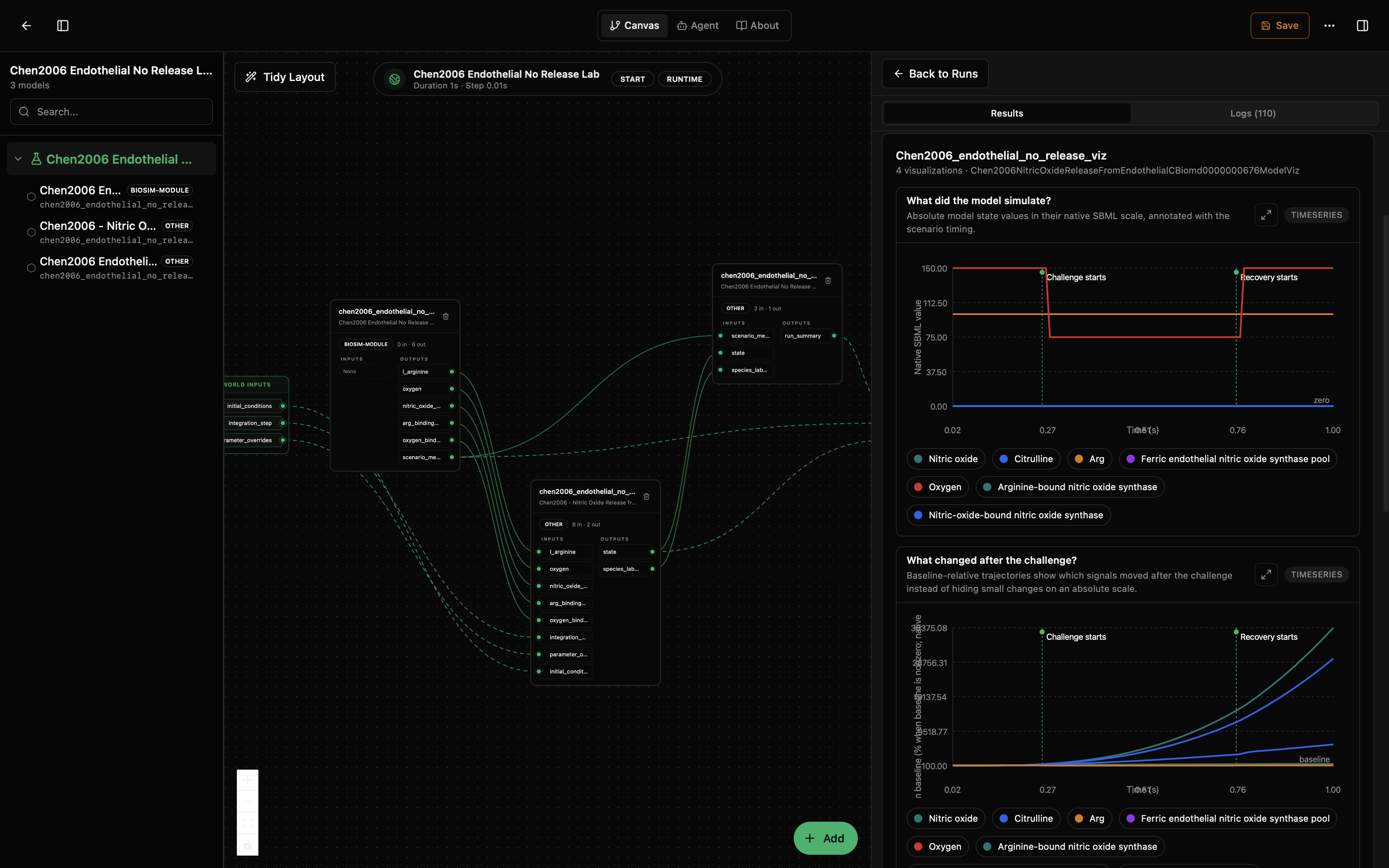Open the three-dot more options menu
The image size is (1389, 868).
[1329, 25]
